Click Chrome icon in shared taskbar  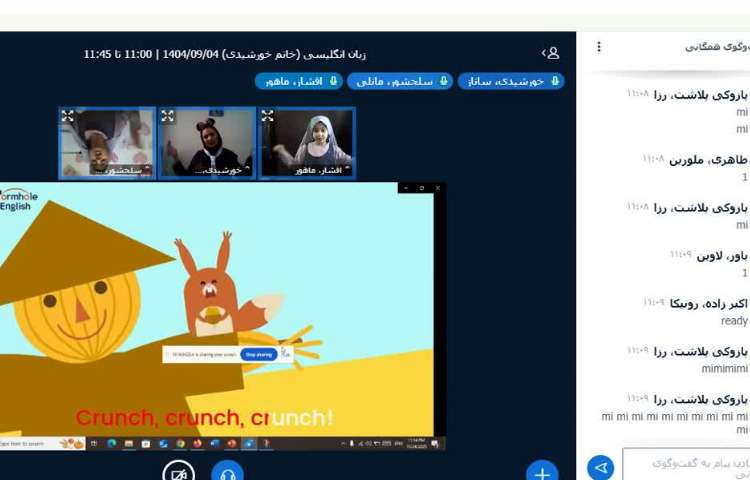180,444
